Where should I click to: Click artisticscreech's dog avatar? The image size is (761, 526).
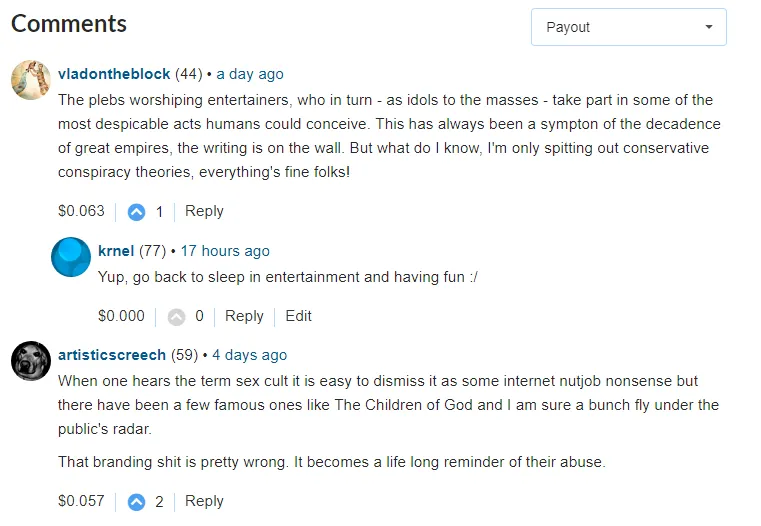pos(31,360)
